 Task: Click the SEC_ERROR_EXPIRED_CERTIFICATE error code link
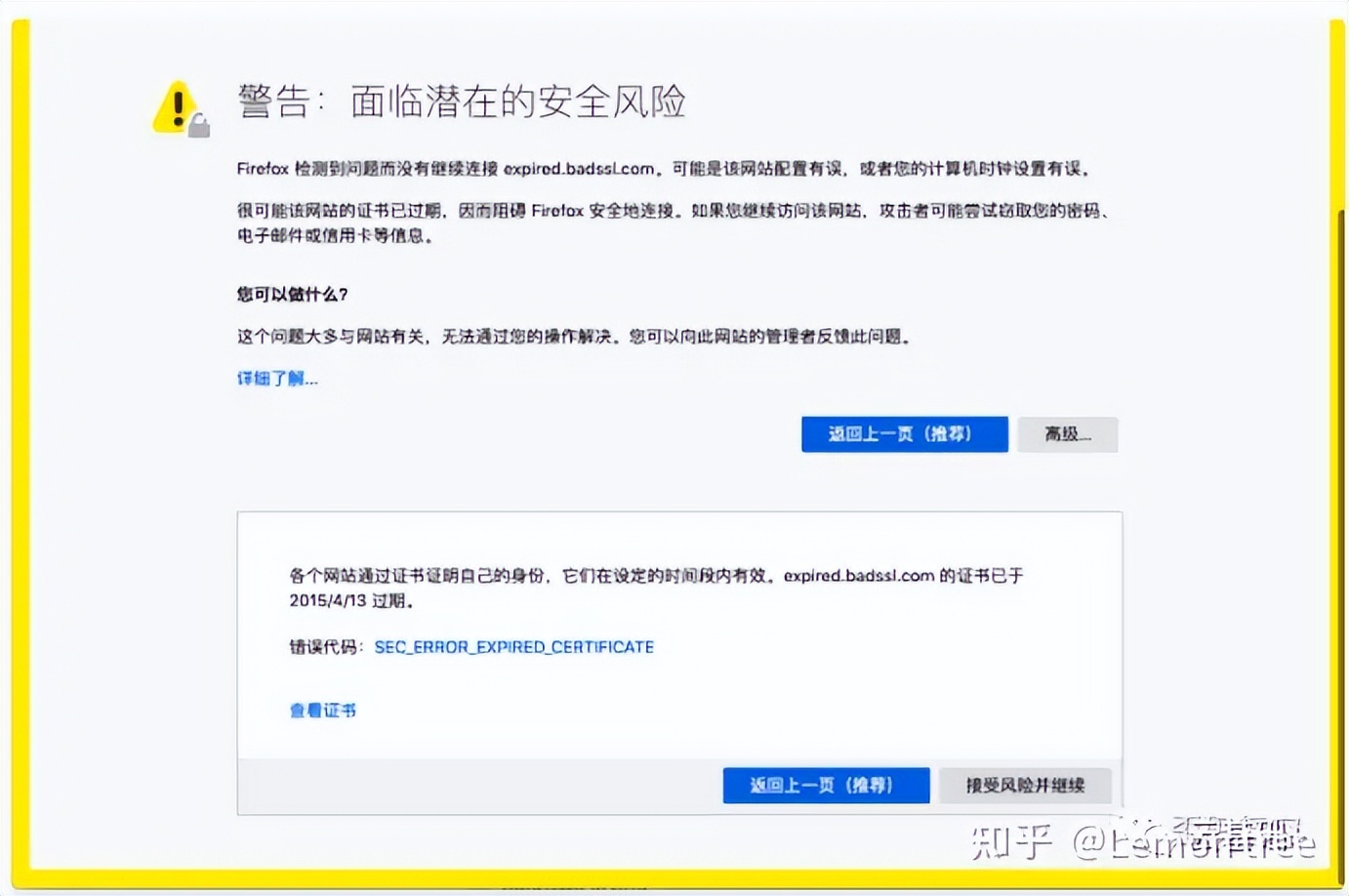pos(514,646)
